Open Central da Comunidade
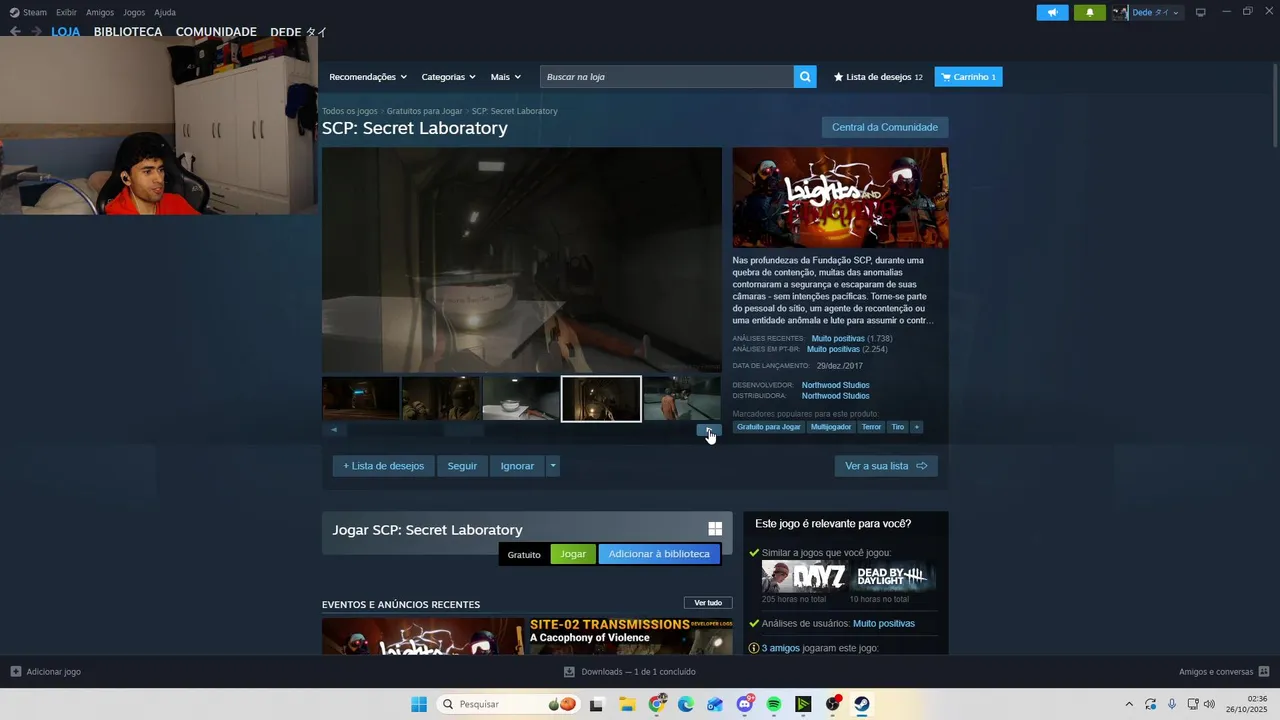Image resolution: width=1280 pixels, height=720 pixels. [884, 127]
